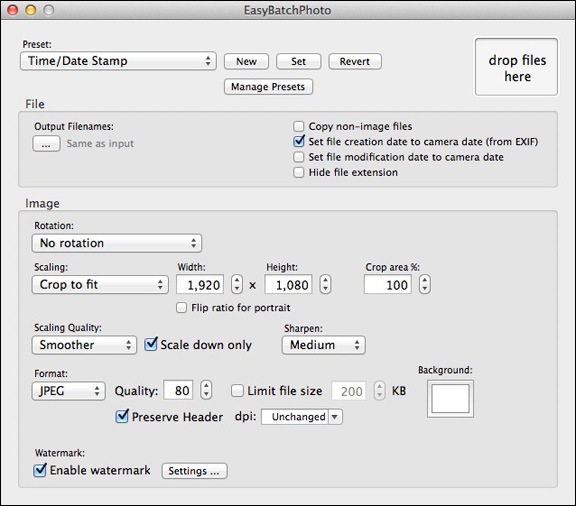The image size is (576, 506).
Task: Open the Preset dropdown showing Time/Date Stamp
Action: coord(118,61)
